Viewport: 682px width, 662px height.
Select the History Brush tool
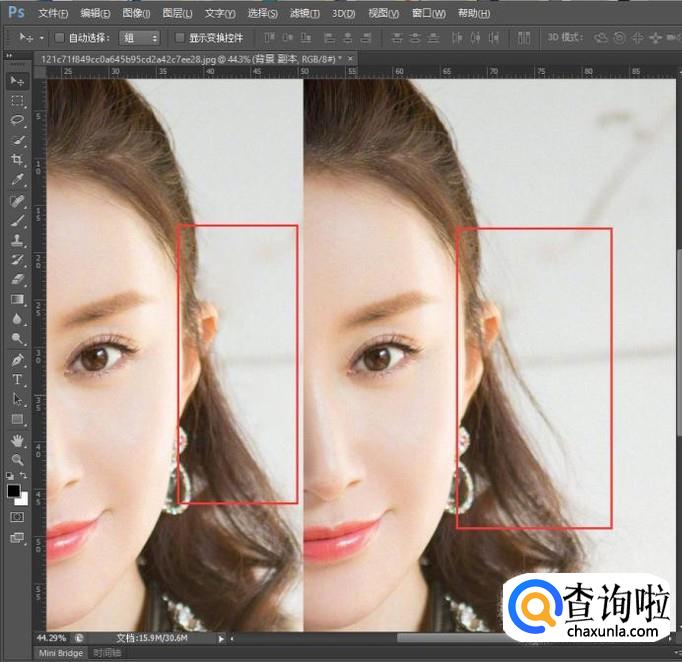coord(17,260)
